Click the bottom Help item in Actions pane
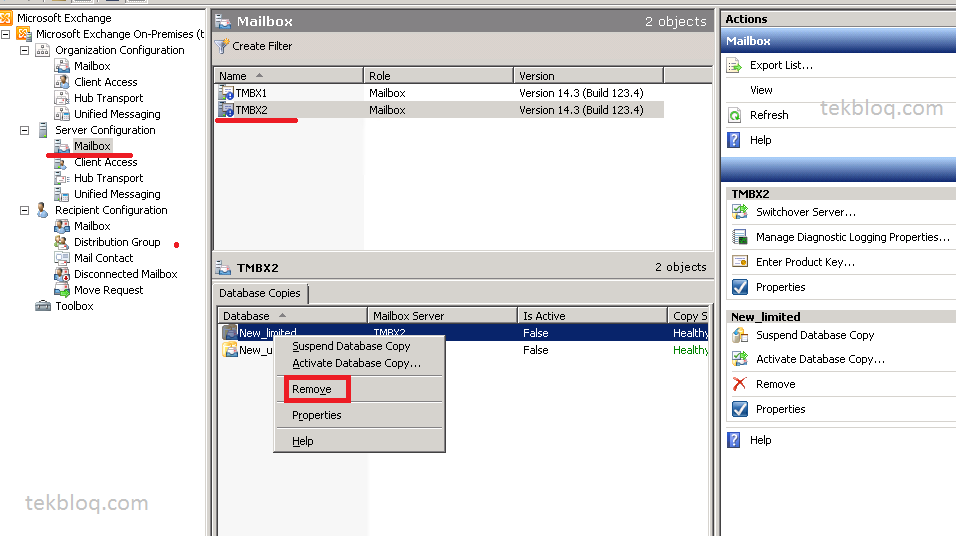This screenshot has width=956, height=536. click(x=760, y=440)
